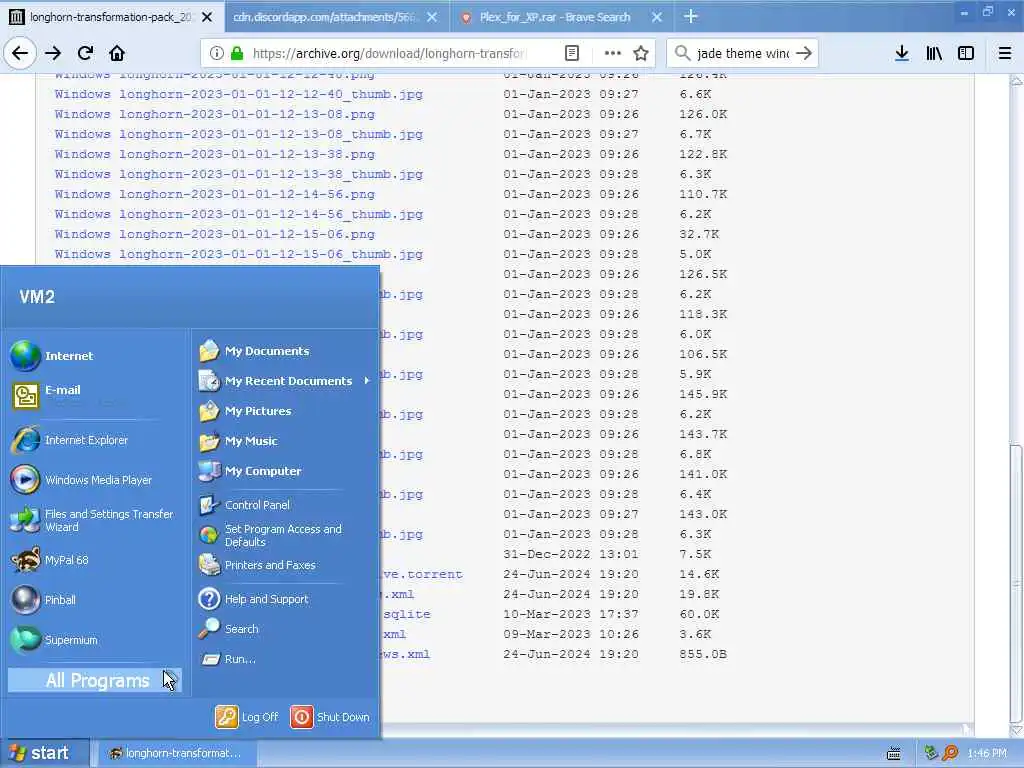The height and width of the screenshot is (768, 1024).
Task: Reload the archive.org page
Action: pos(85,54)
